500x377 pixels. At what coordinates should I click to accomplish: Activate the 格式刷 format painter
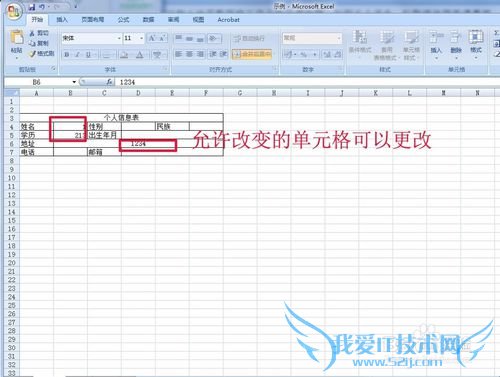tap(42, 53)
